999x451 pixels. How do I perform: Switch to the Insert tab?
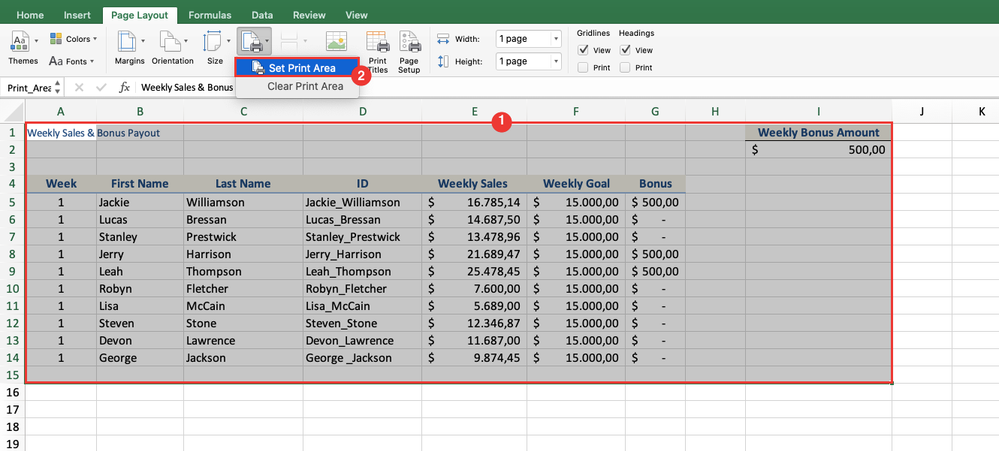coord(78,15)
